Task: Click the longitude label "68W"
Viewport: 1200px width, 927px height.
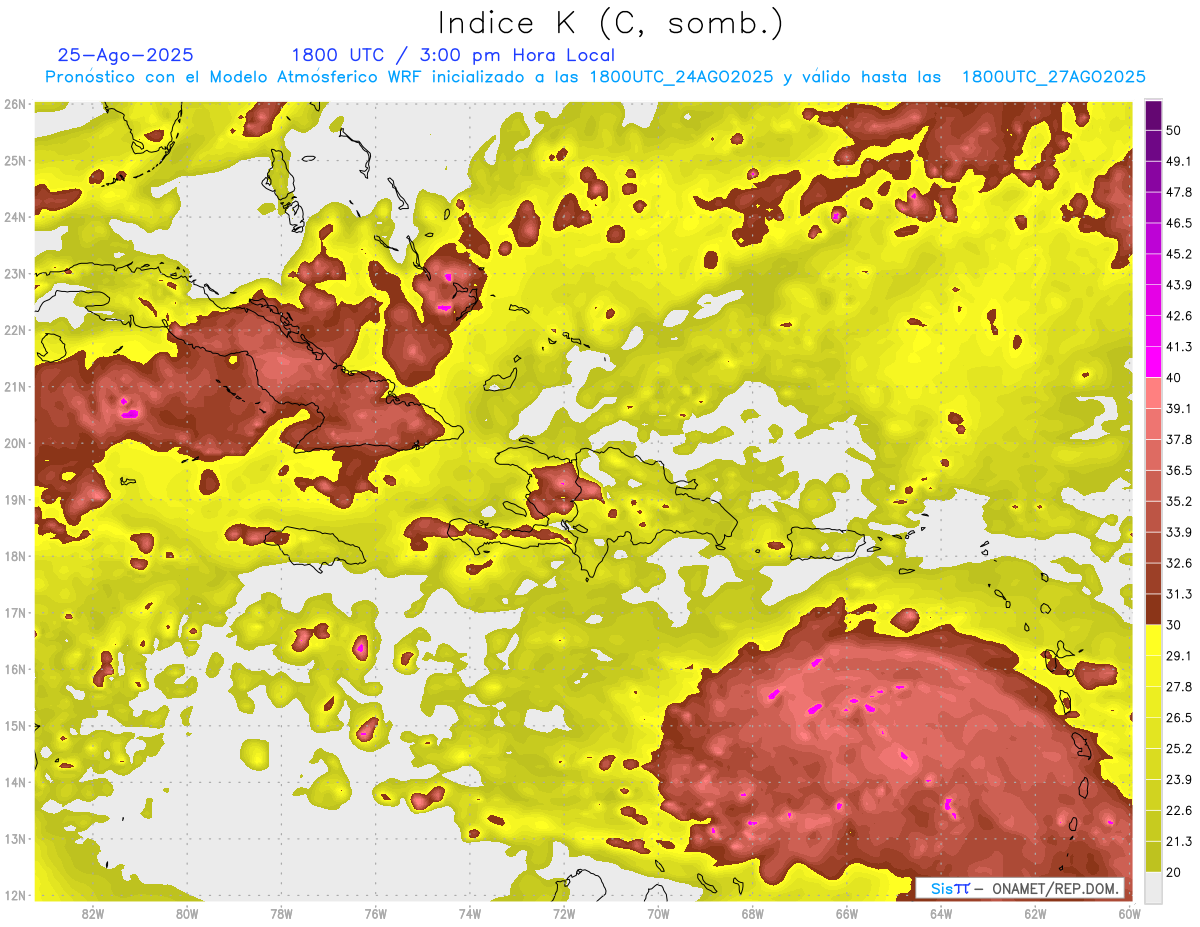Action: tap(752, 914)
